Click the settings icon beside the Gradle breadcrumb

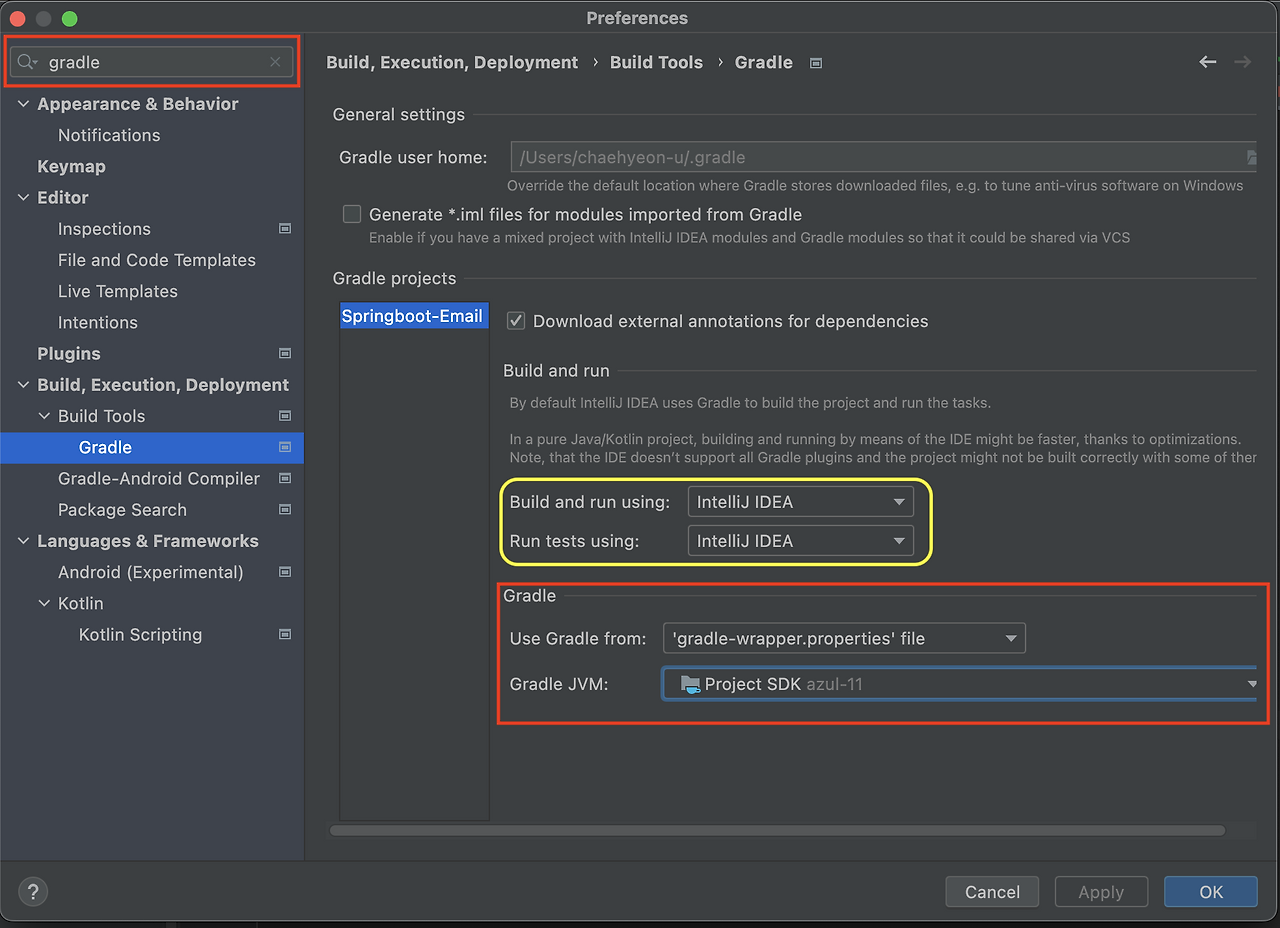click(815, 62)
